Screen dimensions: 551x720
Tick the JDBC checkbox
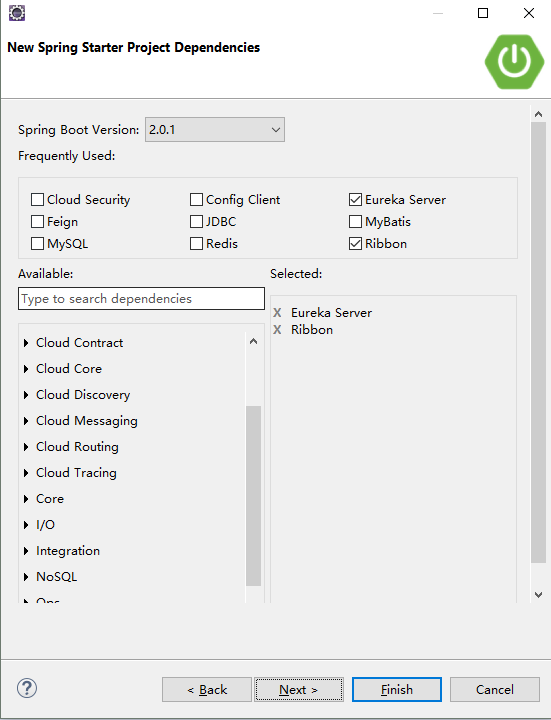point(197,222)
